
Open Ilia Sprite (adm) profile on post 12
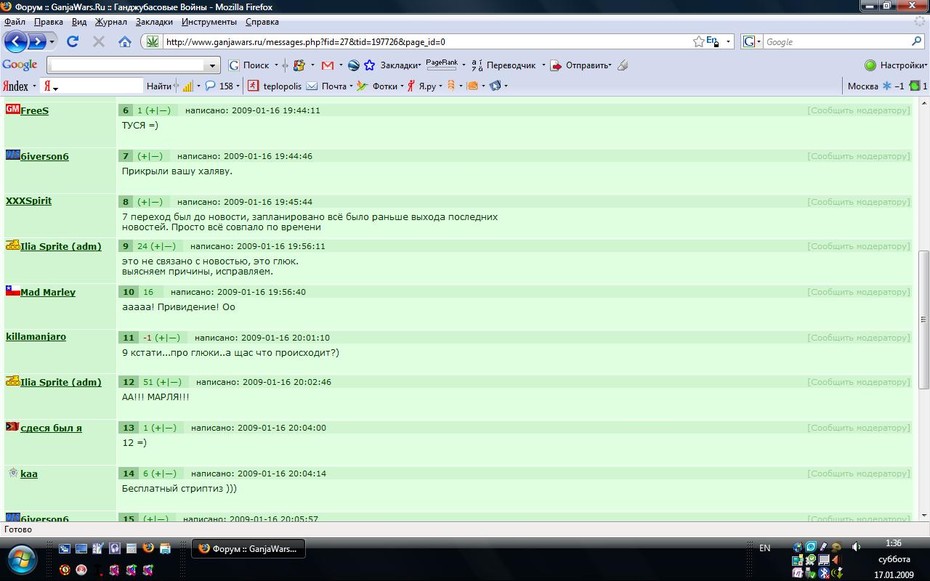pyautogui.click(x=60, y=382)
